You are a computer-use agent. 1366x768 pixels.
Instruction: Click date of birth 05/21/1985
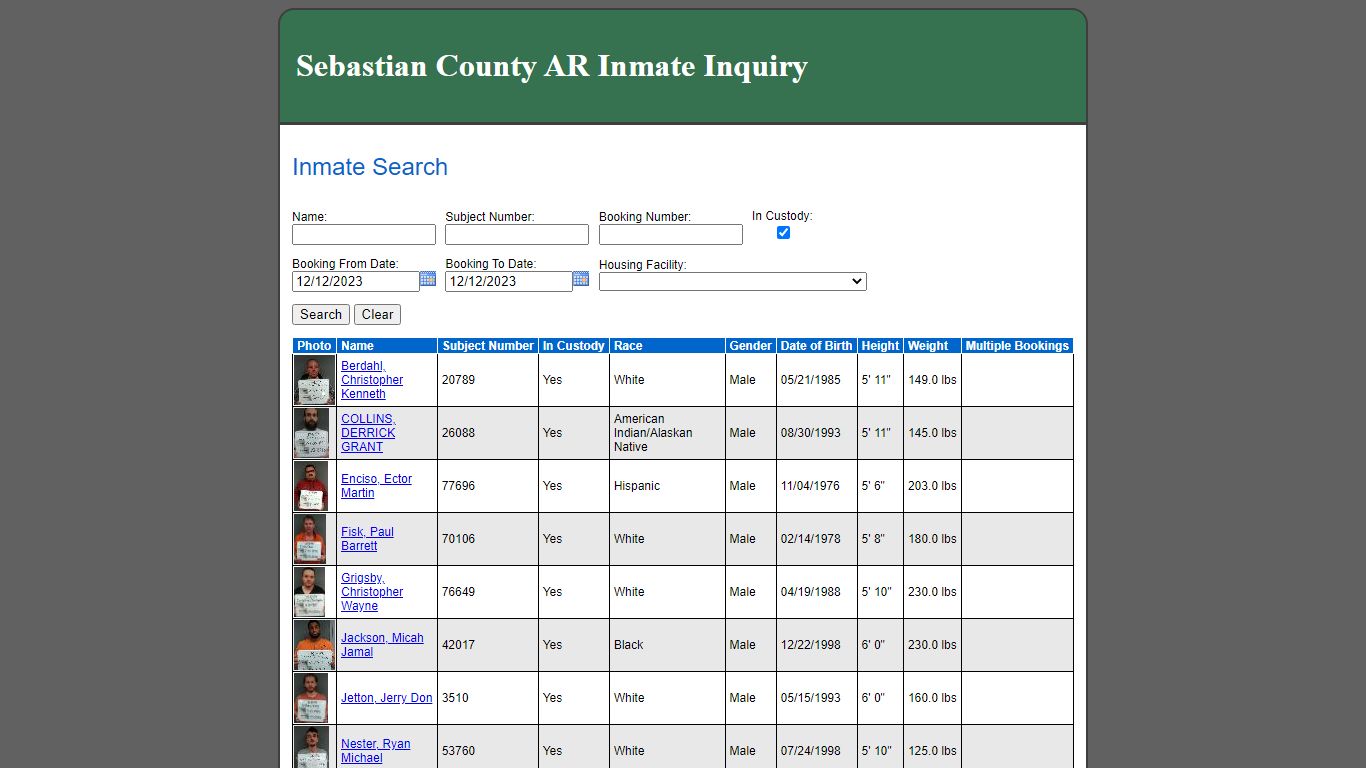pos(811,380)
